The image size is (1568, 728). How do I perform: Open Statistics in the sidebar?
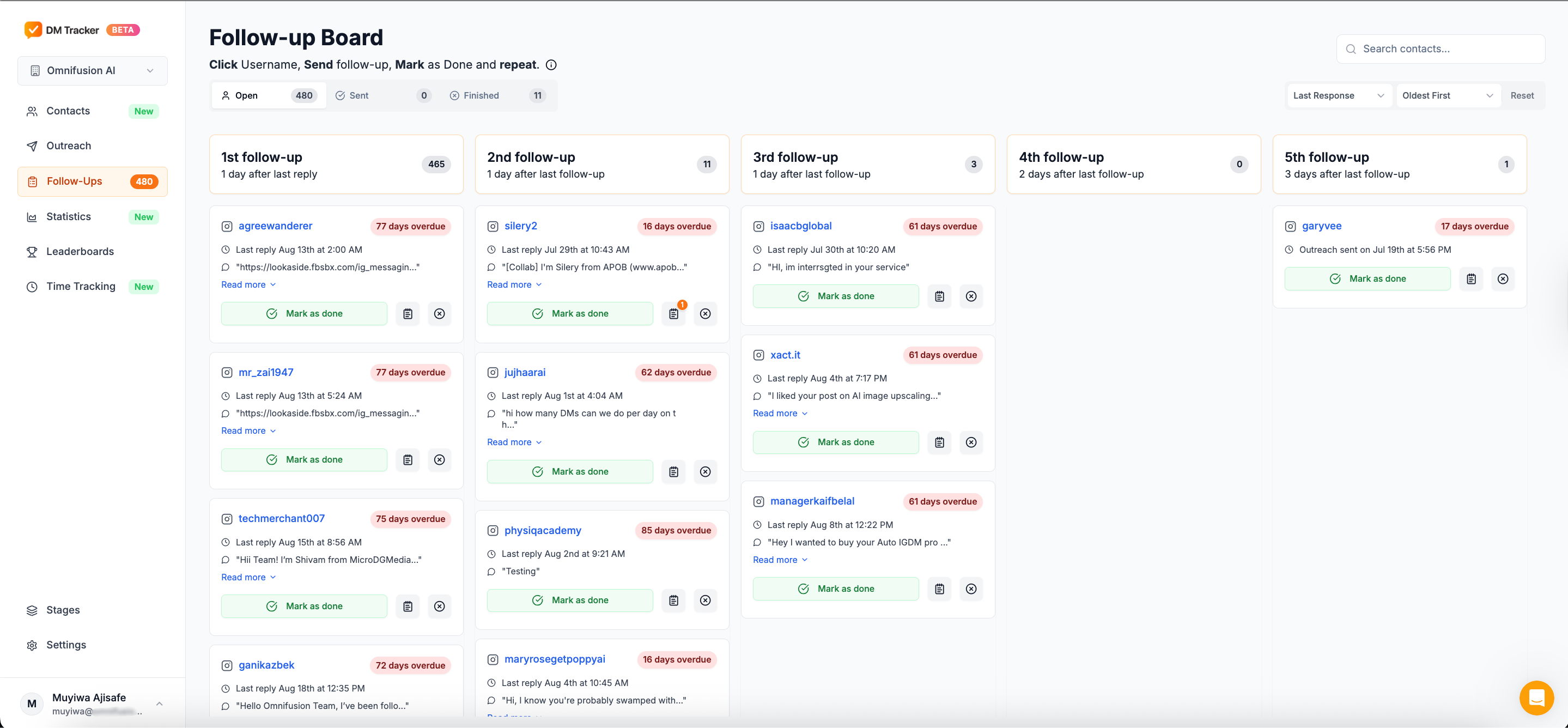coord(68,216)
